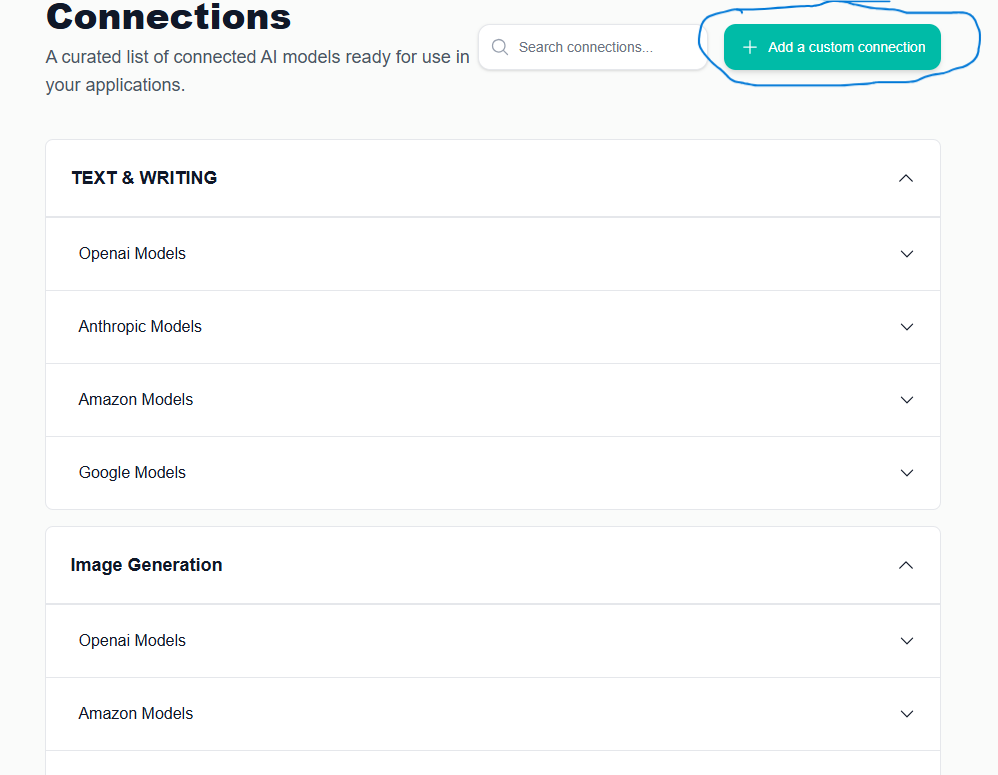The height and width of the screenshot is (775, 998).
Task: Click the Anthropic Models row label
Action: [x=140, y=326]
